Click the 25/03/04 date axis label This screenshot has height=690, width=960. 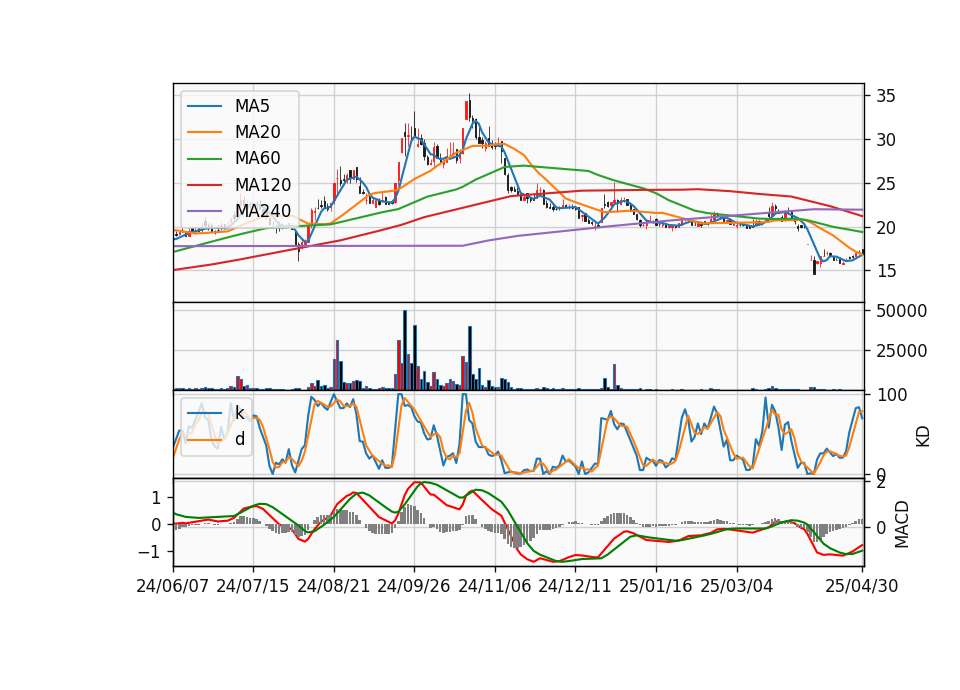click(x=737, y=586)
